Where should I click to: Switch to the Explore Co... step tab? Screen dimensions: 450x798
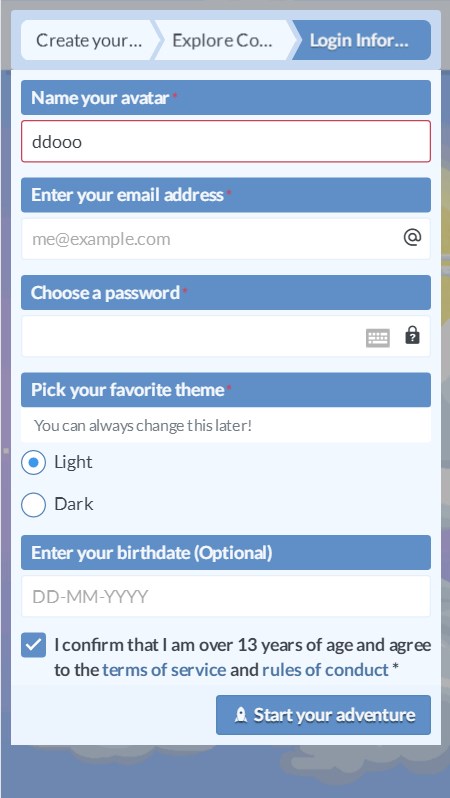(222, 40)
